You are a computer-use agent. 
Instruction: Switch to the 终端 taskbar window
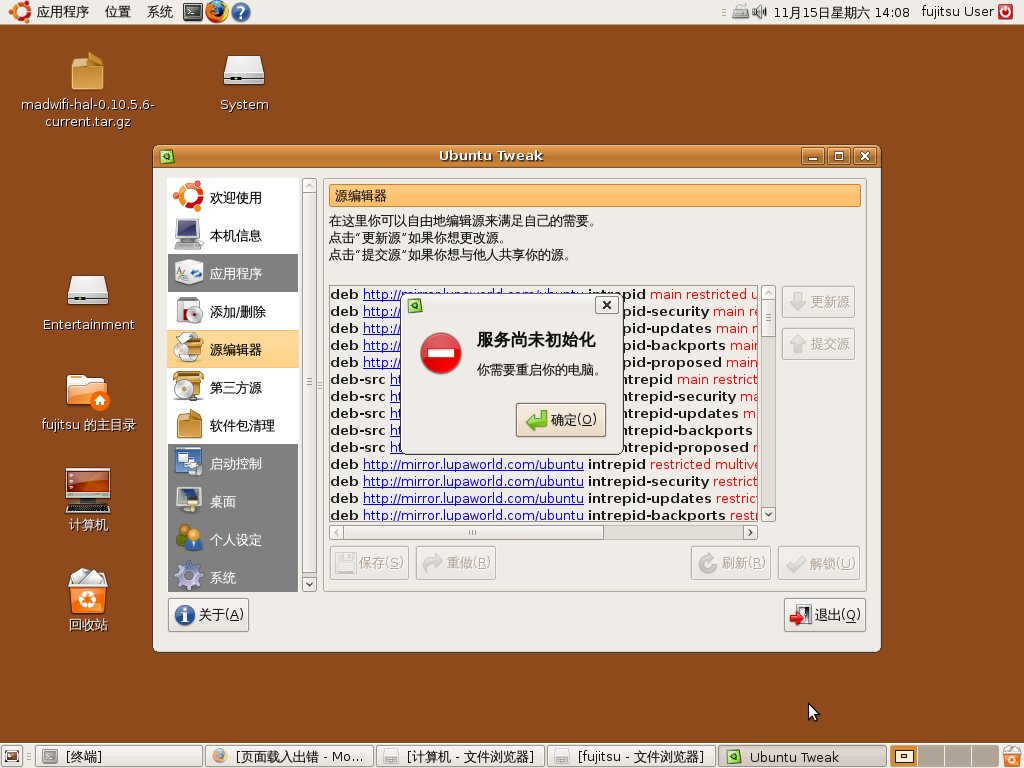pos(119,756)
